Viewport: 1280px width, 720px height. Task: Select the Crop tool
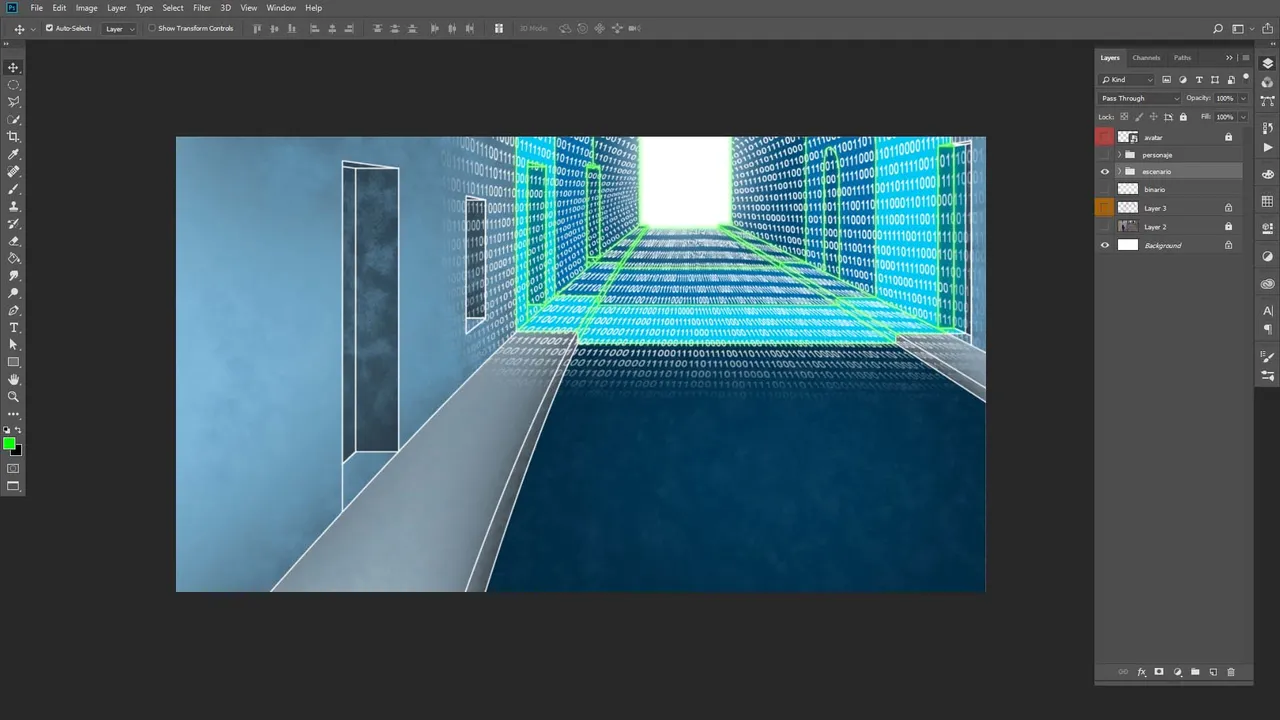tap(13, 137)
